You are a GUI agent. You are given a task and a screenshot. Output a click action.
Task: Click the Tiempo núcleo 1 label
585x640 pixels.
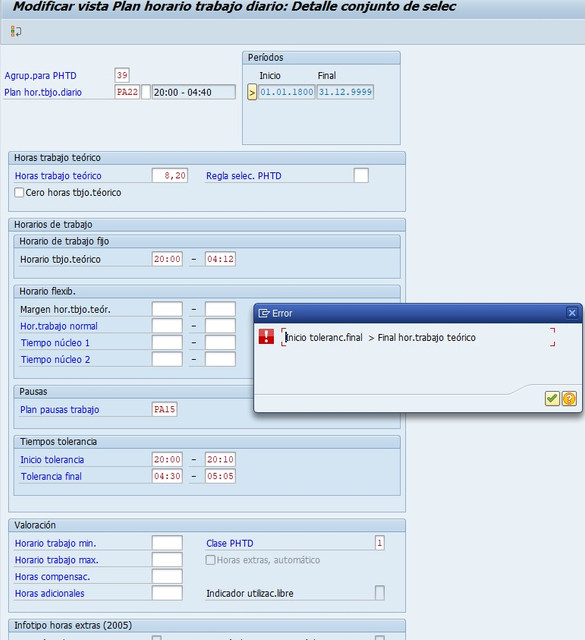(x=55, y=343)
